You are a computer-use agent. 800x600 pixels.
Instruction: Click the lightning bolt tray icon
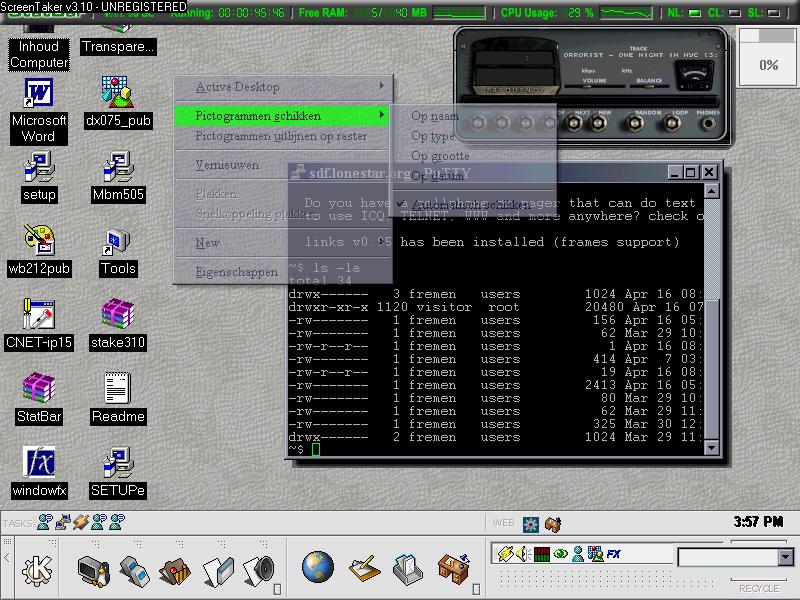(505, 554)
